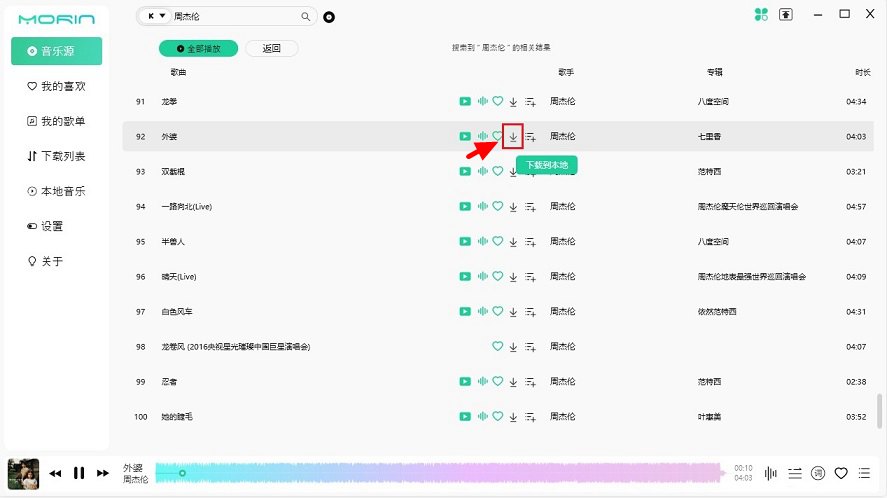Play the MV for song 99

click(465, 382)
